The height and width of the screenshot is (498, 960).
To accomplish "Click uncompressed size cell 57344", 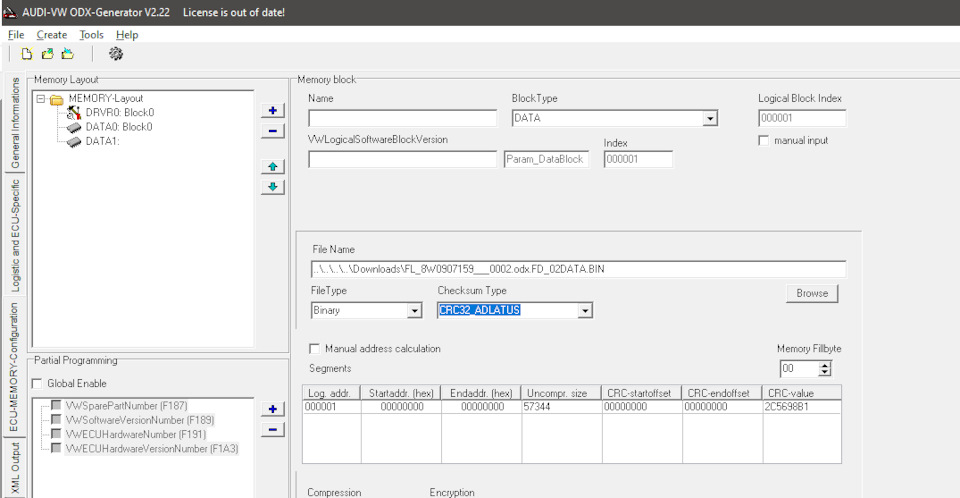I will 561,407.
